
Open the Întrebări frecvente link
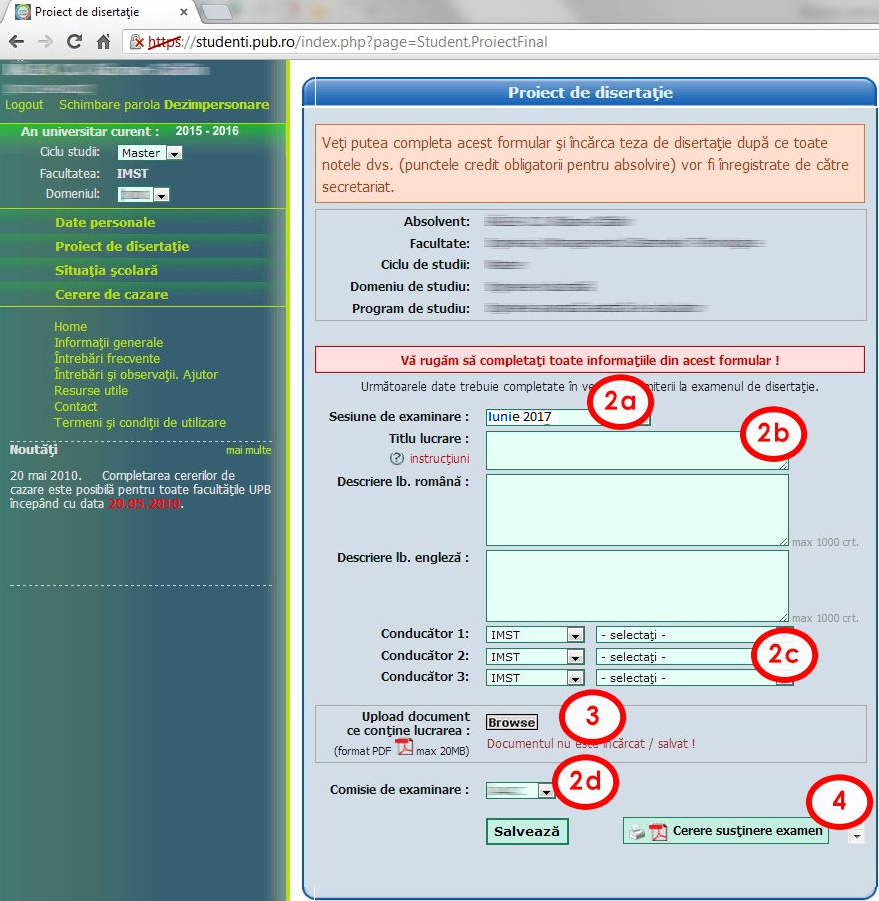coord(107,359)
